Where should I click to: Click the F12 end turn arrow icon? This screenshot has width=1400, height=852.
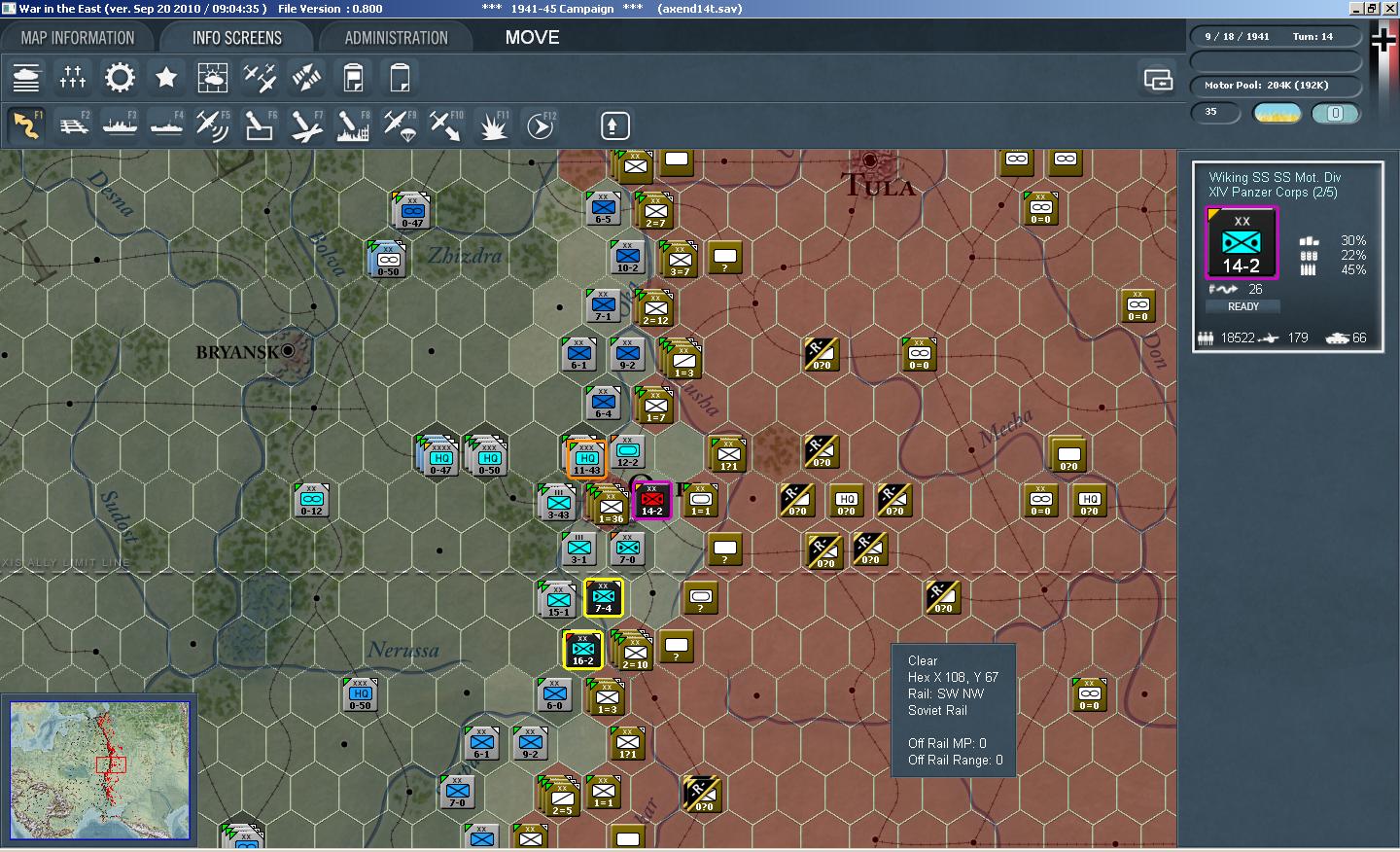[540, 125]
